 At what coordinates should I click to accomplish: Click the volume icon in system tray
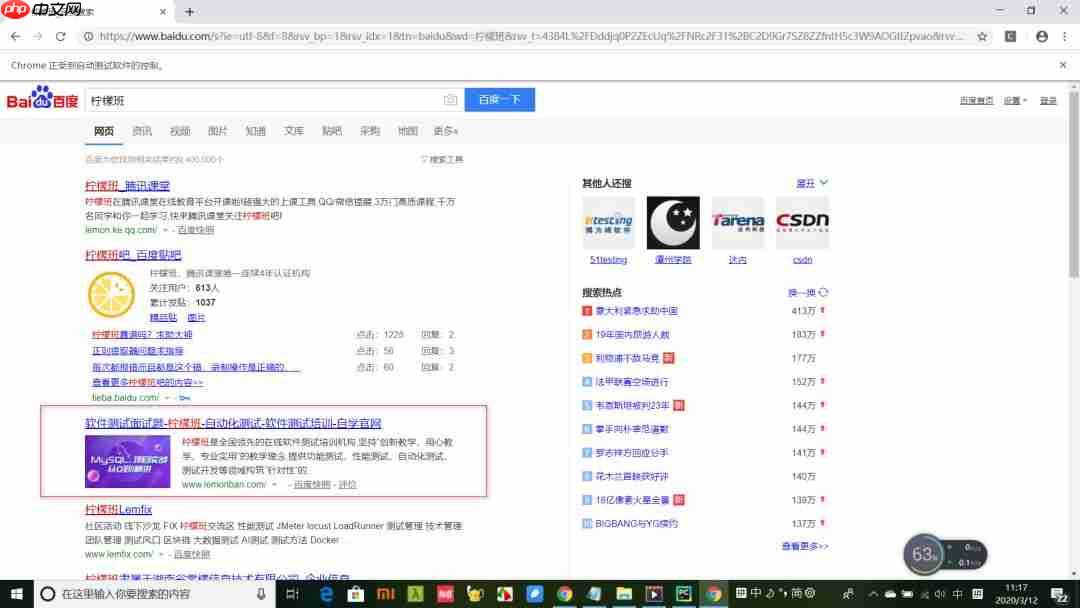click(940, 594)
